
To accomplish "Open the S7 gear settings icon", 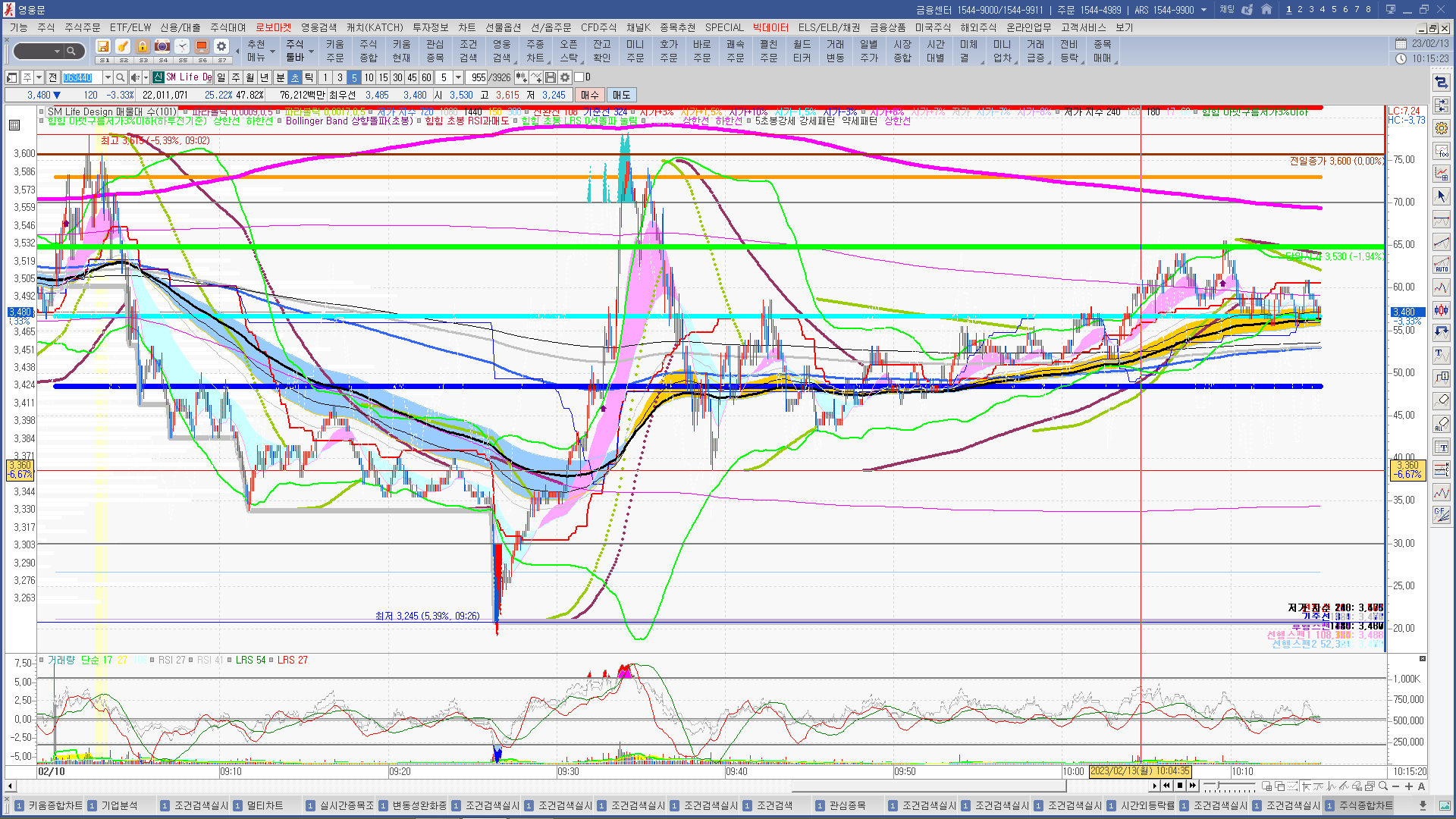I will [221, 47].
